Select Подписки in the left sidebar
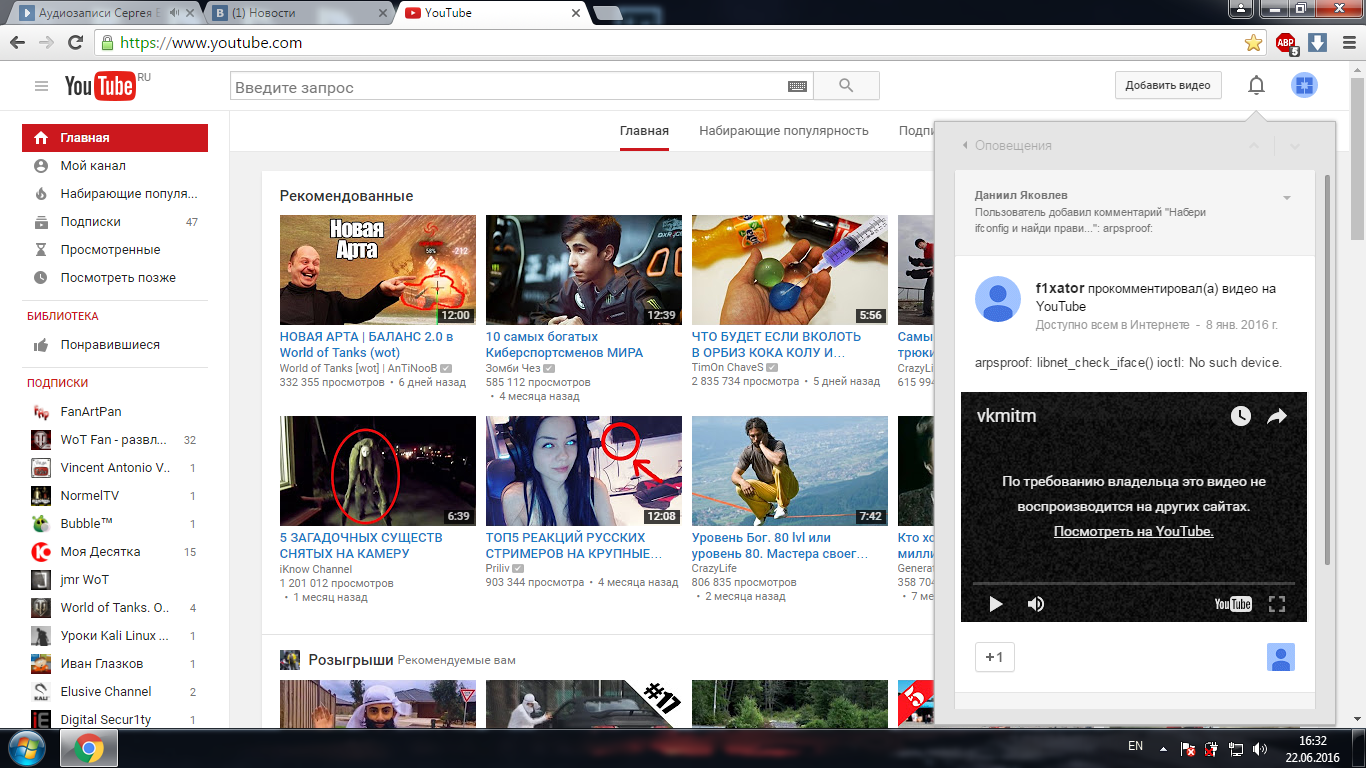The width and height of the screenshot is (1366, 768). [90, 222]
